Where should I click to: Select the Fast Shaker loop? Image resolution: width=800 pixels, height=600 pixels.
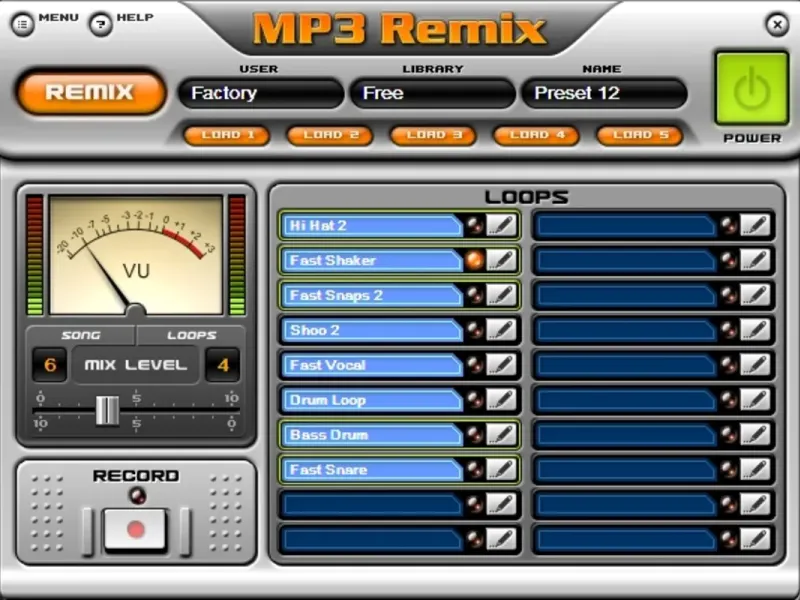tap(371, 260)
